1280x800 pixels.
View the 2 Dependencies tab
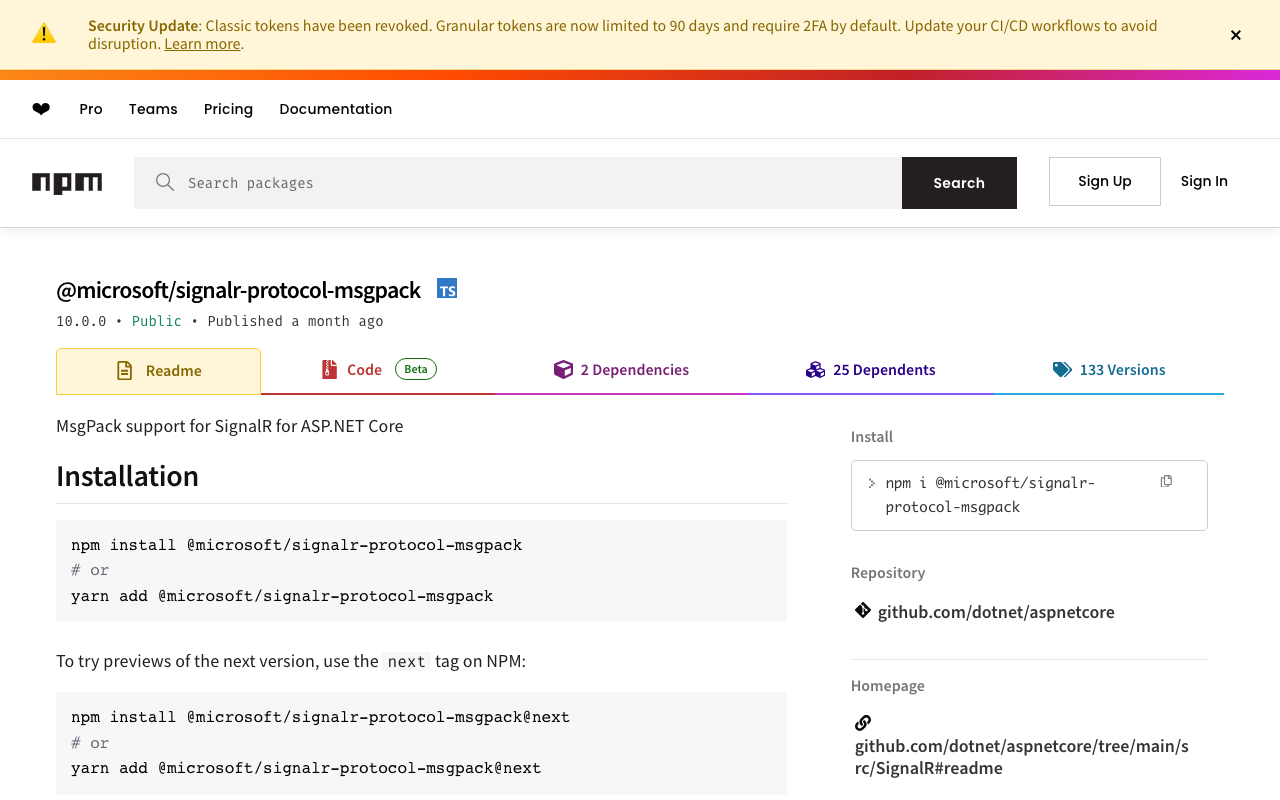[621, 370]
